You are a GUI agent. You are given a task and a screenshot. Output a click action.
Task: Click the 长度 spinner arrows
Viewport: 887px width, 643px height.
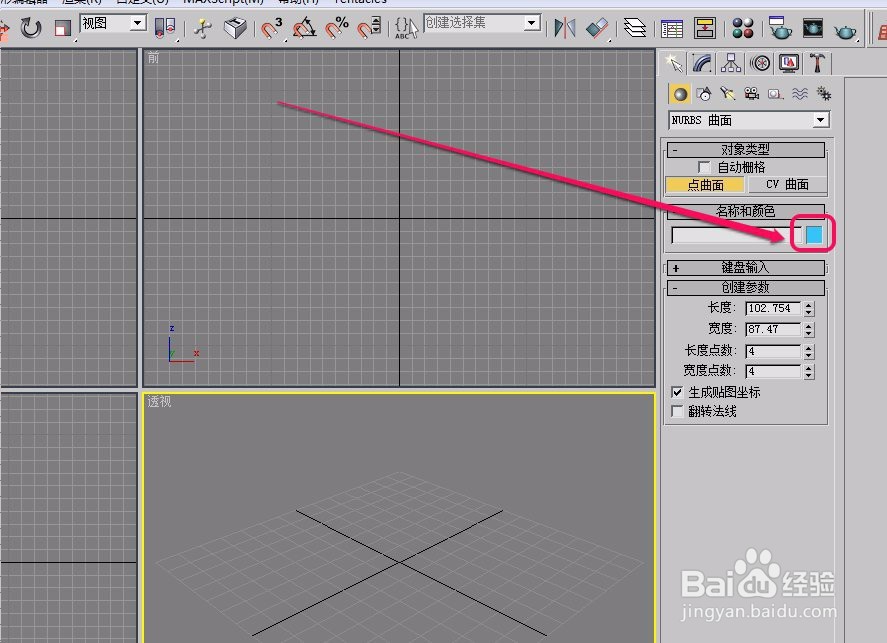tap(809, 309)
